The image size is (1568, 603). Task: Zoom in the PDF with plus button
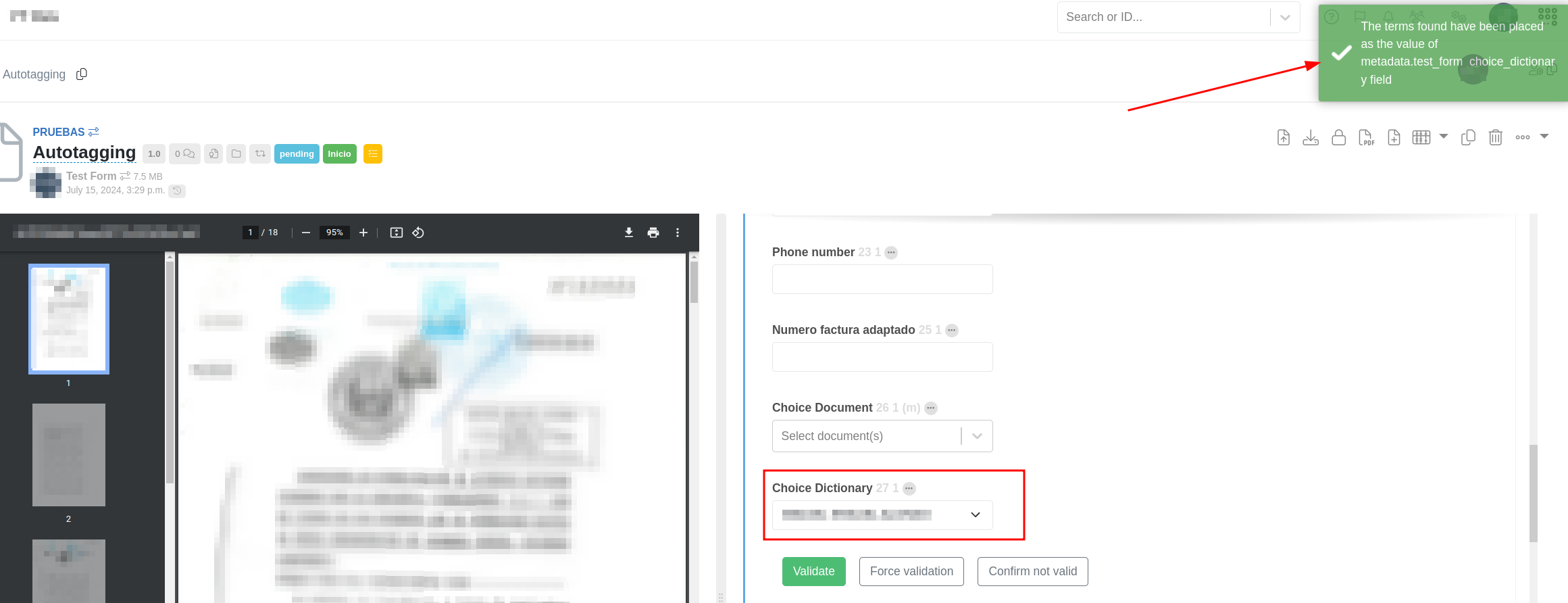tap(363, 233)
